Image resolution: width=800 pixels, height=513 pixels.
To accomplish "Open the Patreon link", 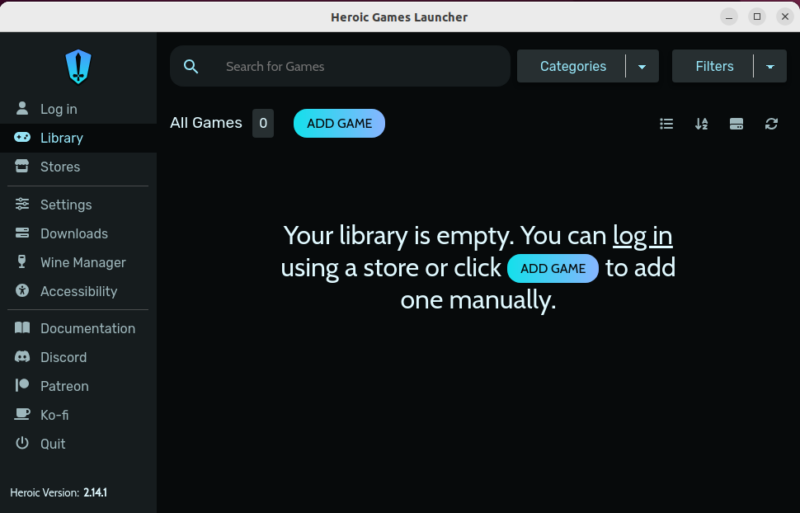I will (78, 386).
